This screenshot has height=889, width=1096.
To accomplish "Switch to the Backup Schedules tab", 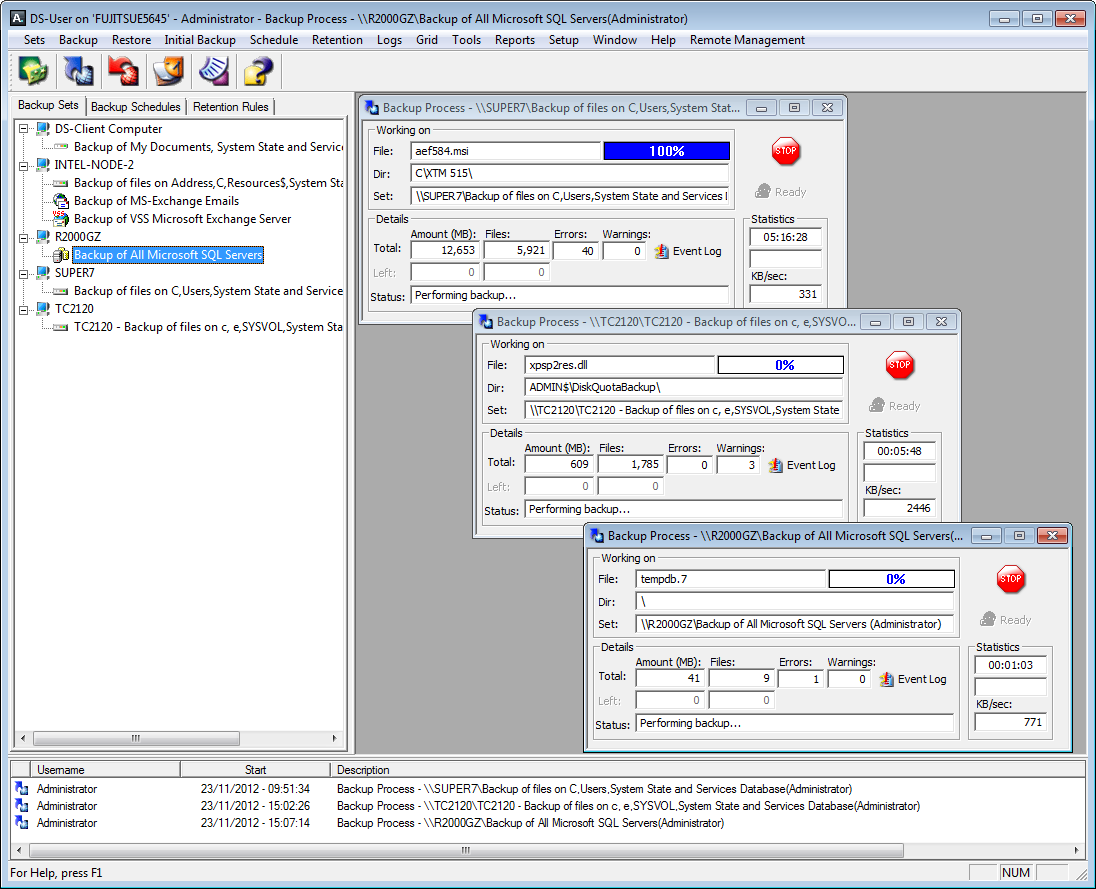I will (136, 106).
